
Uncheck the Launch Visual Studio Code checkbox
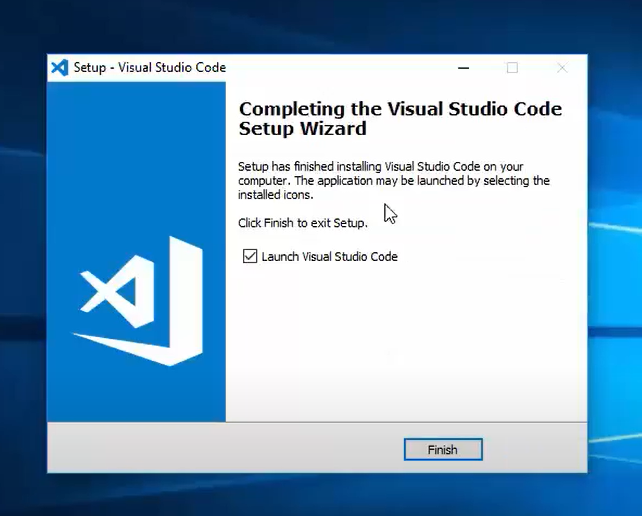[x=250, y=256]
